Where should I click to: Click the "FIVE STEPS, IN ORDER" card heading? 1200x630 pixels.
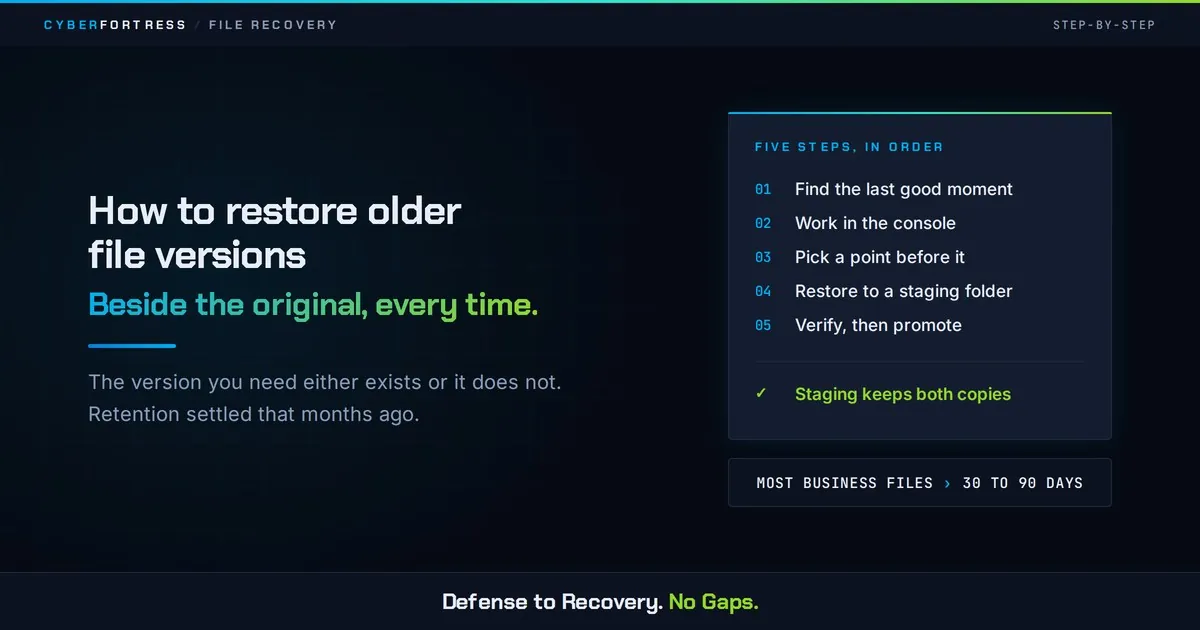[x=849, y=147]
